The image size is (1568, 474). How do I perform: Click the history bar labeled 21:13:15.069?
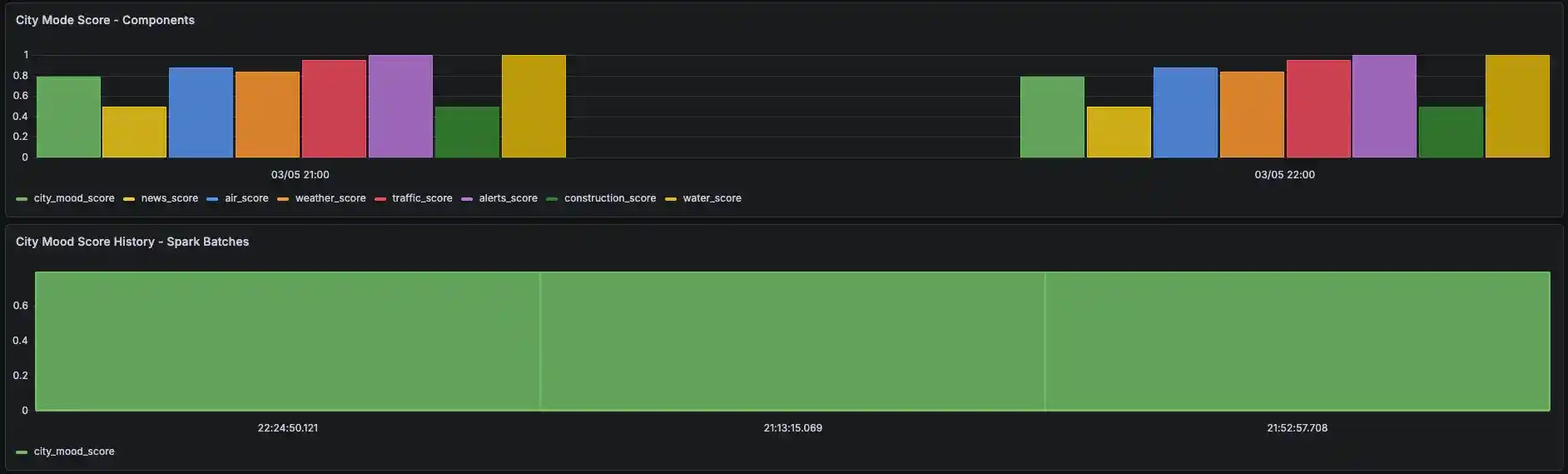[x=792, y=342]
